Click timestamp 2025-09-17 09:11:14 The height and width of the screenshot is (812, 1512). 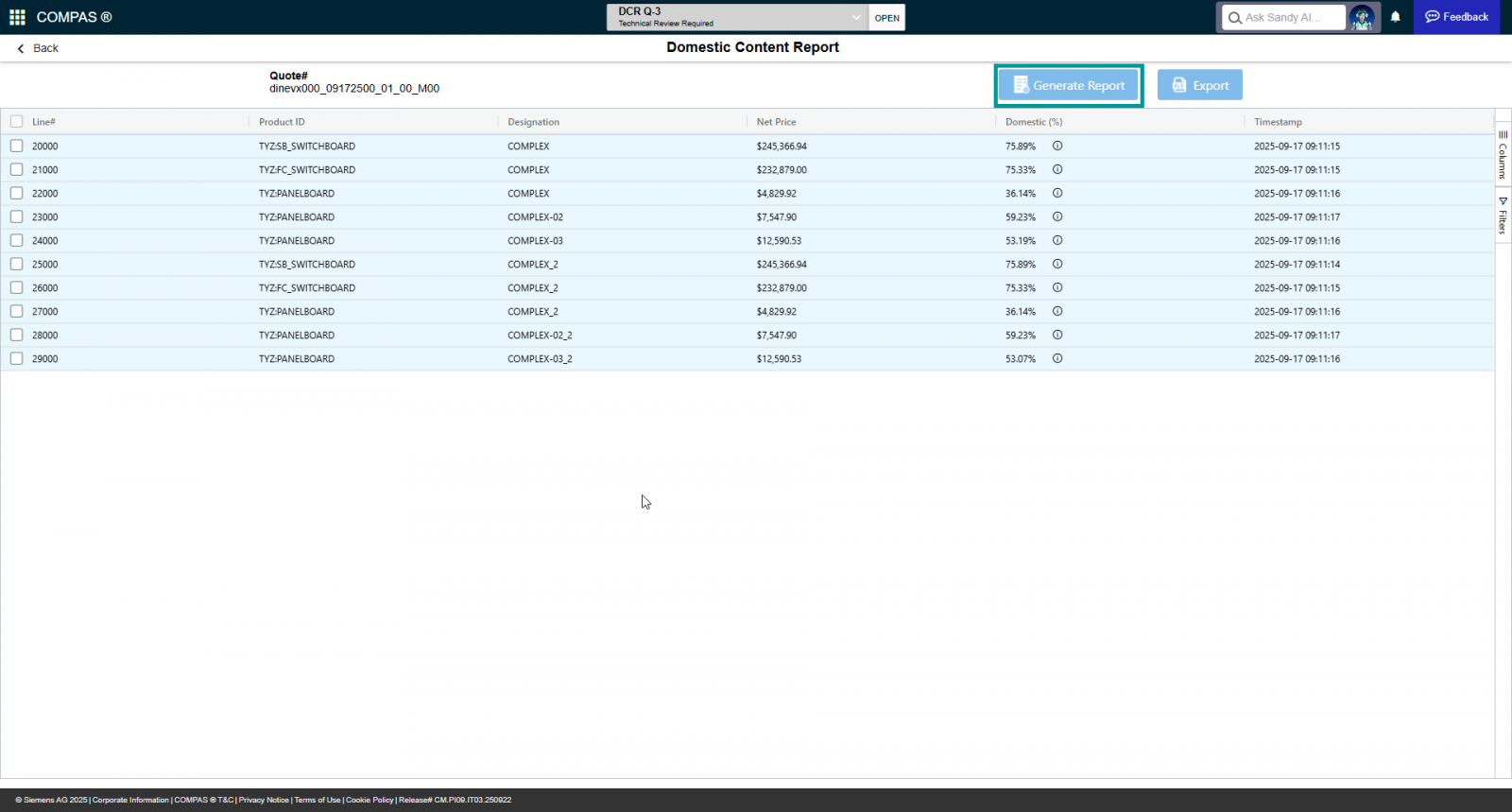click(1297, 265)
